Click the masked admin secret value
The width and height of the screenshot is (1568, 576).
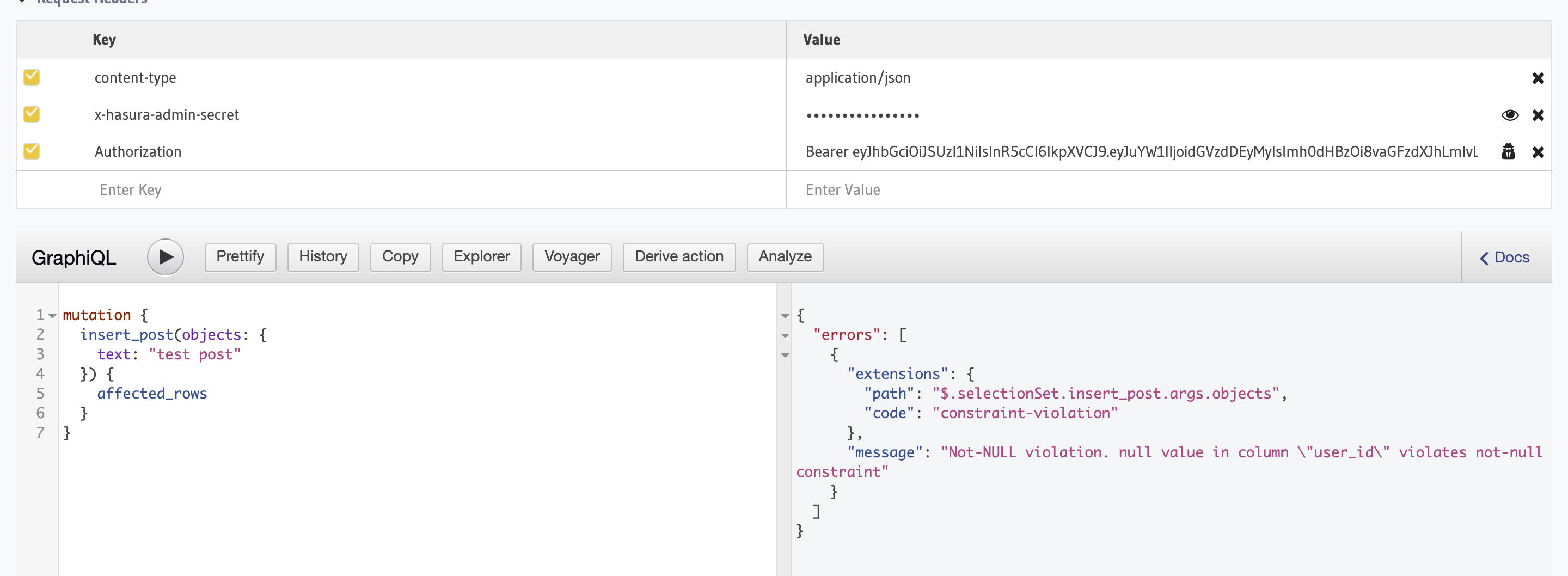(x=862, y=115)
